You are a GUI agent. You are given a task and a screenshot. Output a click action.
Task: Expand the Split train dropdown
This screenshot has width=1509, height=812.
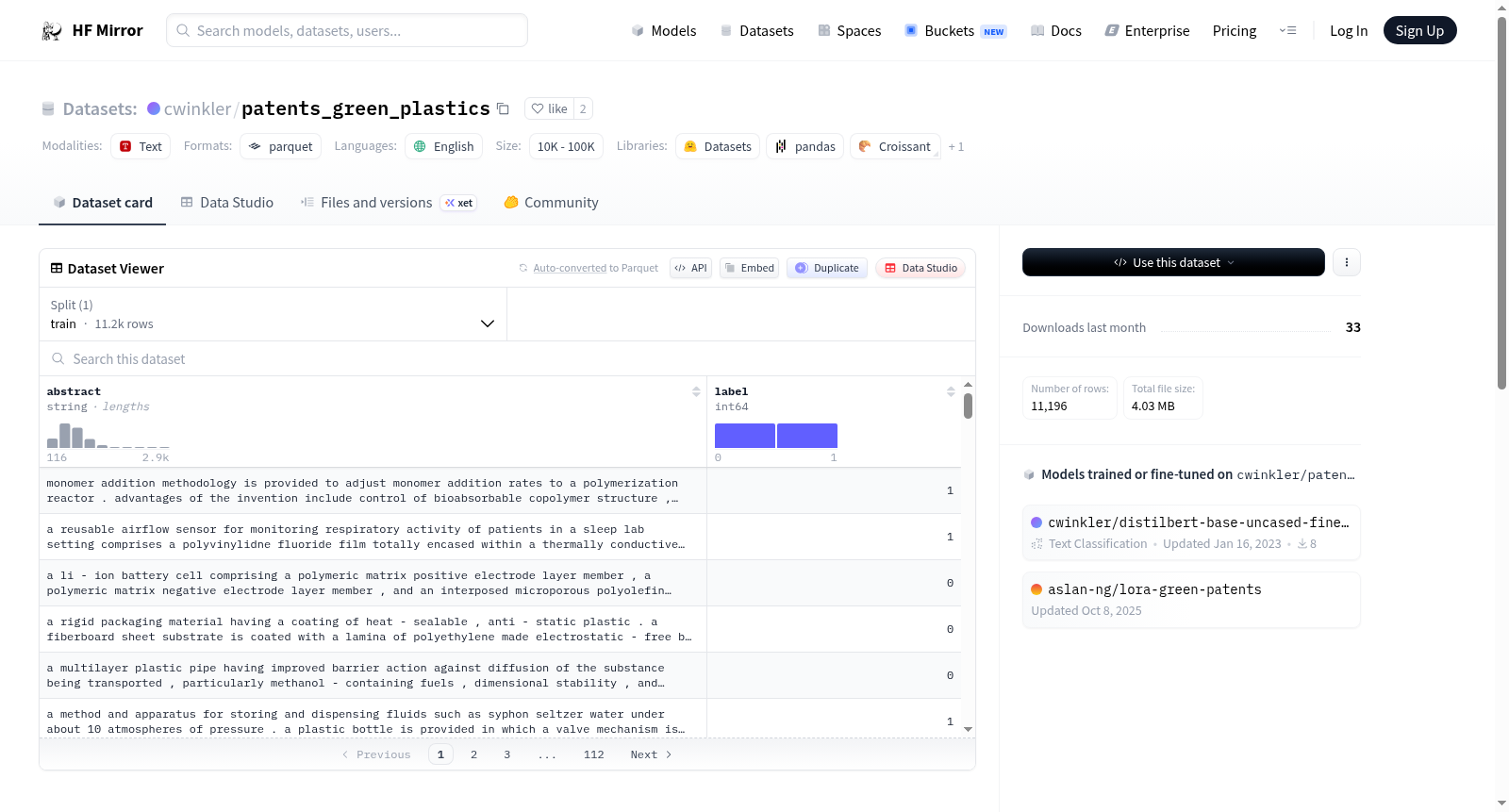pyautogui.click(x=274, y=314)
